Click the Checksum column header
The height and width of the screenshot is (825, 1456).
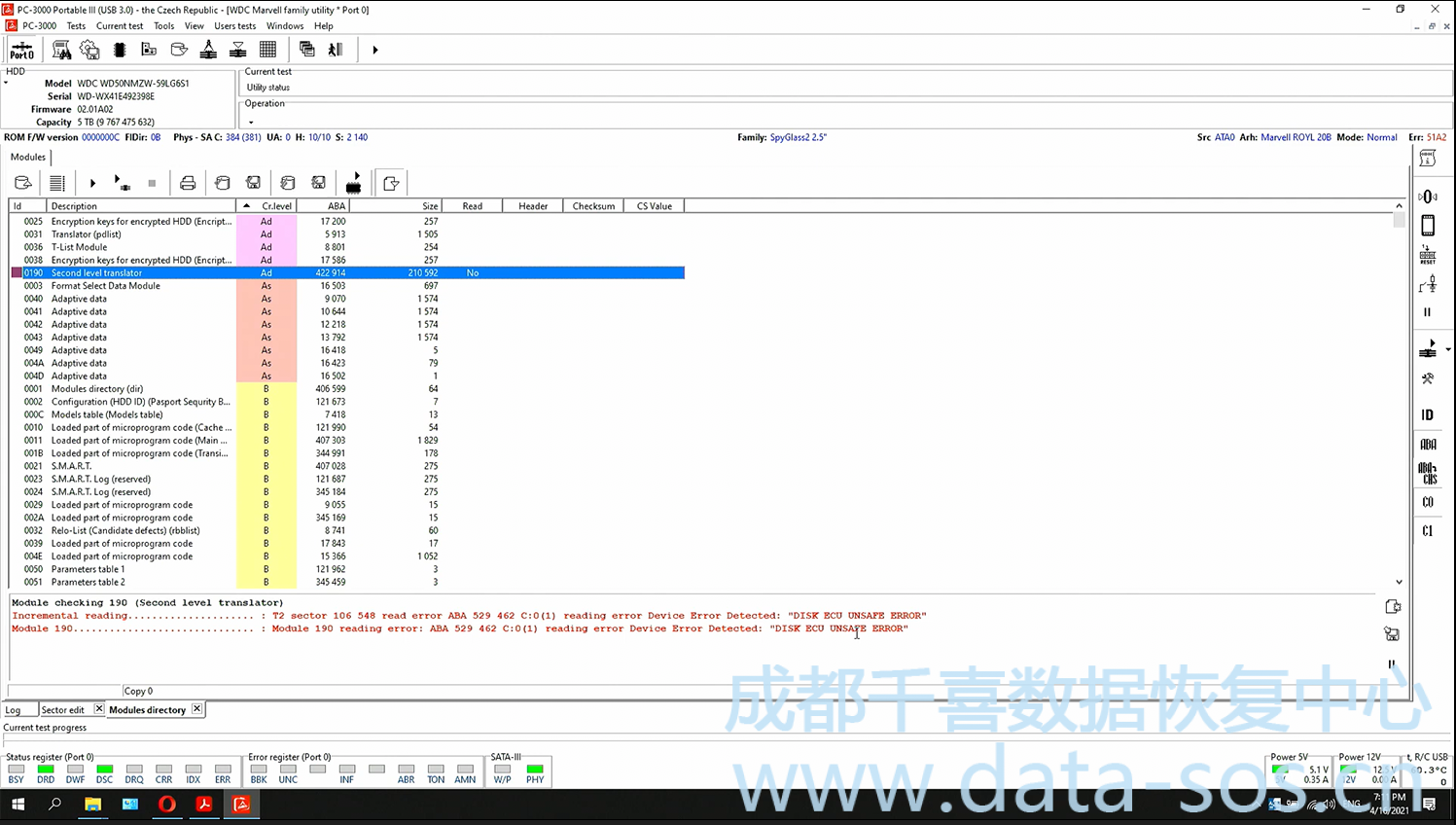[x=593, y=206]
